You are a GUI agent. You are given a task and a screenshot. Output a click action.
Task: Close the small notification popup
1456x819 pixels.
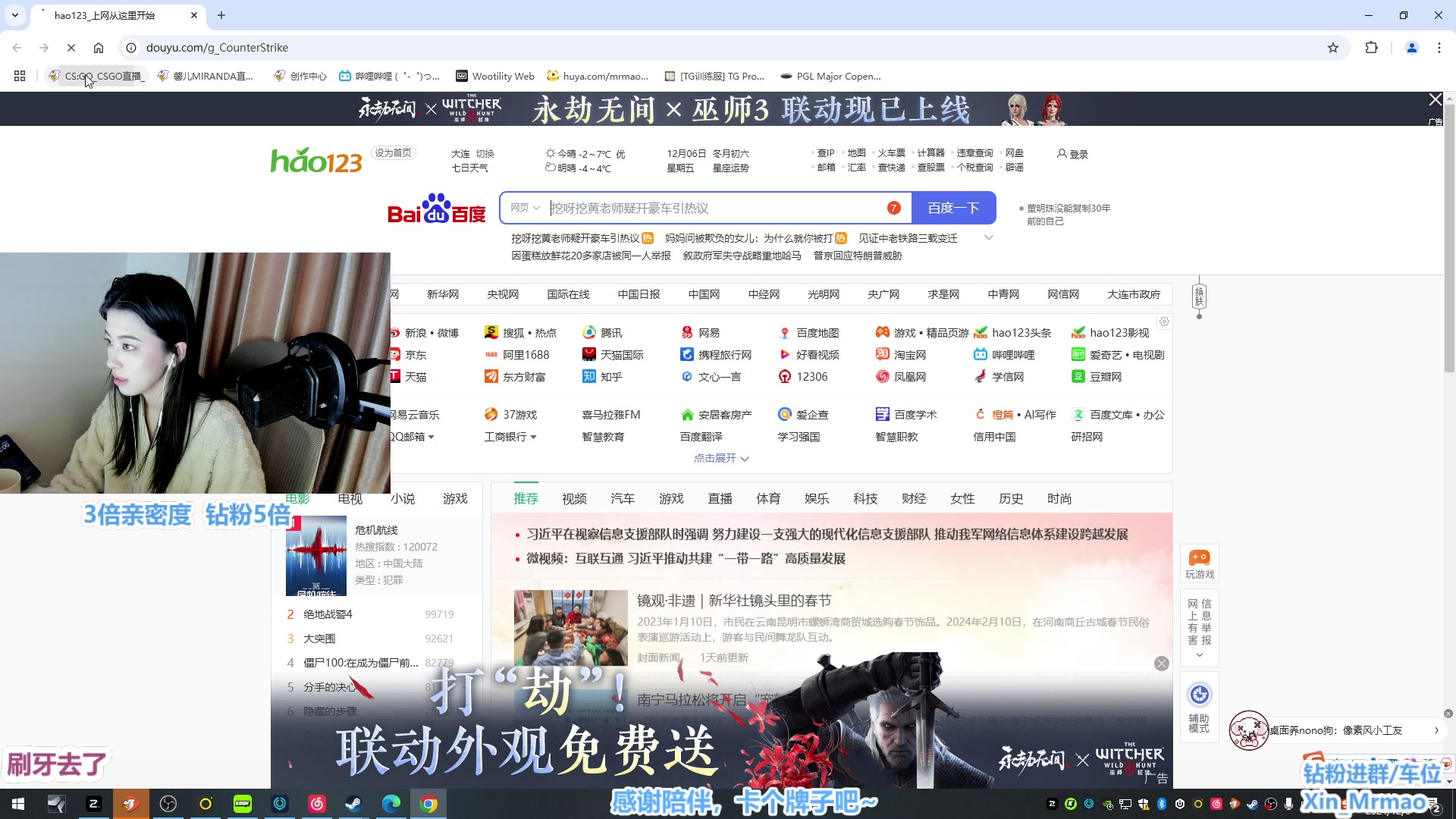[x=1448, y=714]
